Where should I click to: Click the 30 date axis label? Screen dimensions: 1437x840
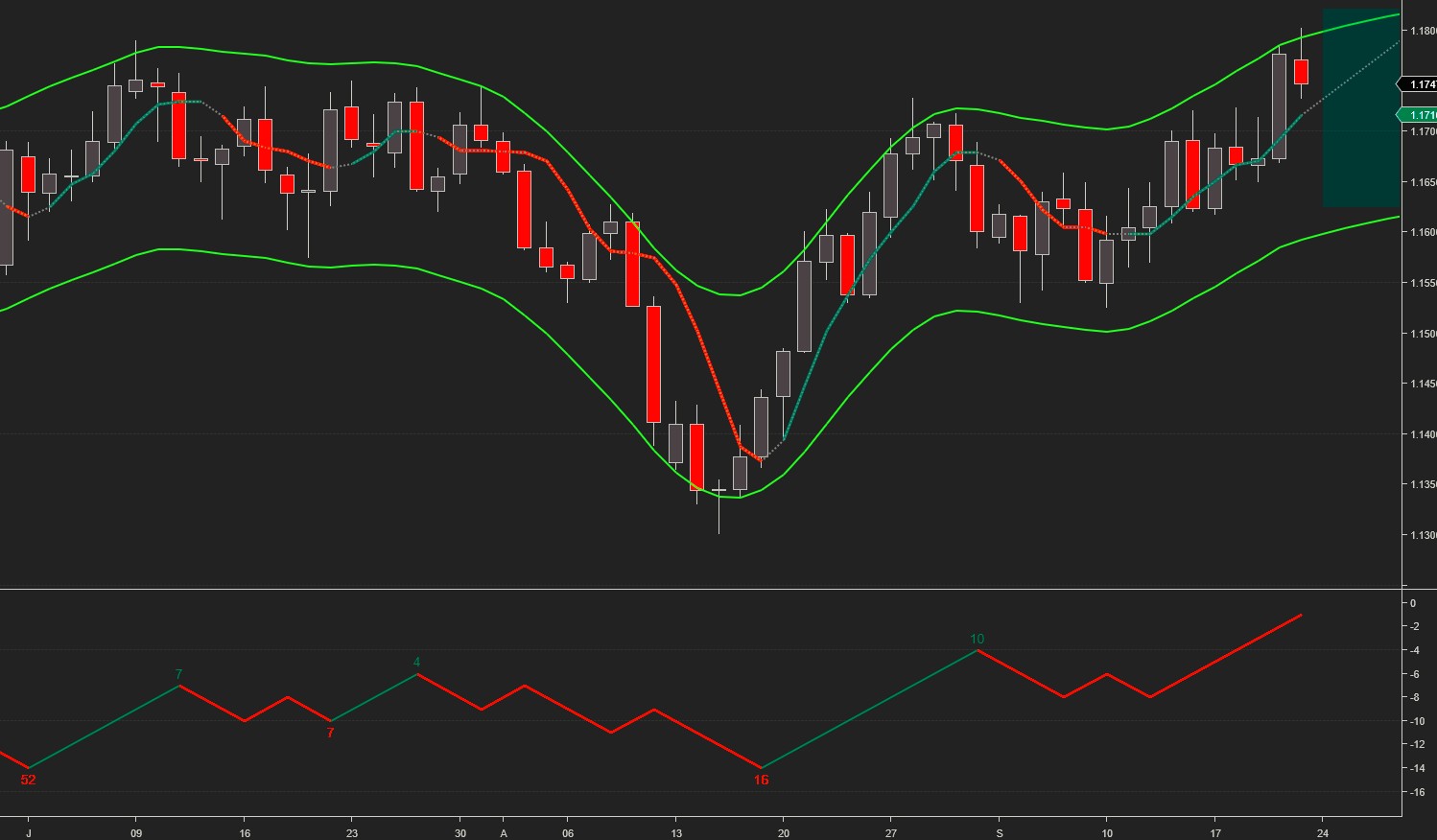(x=460, y=833)
